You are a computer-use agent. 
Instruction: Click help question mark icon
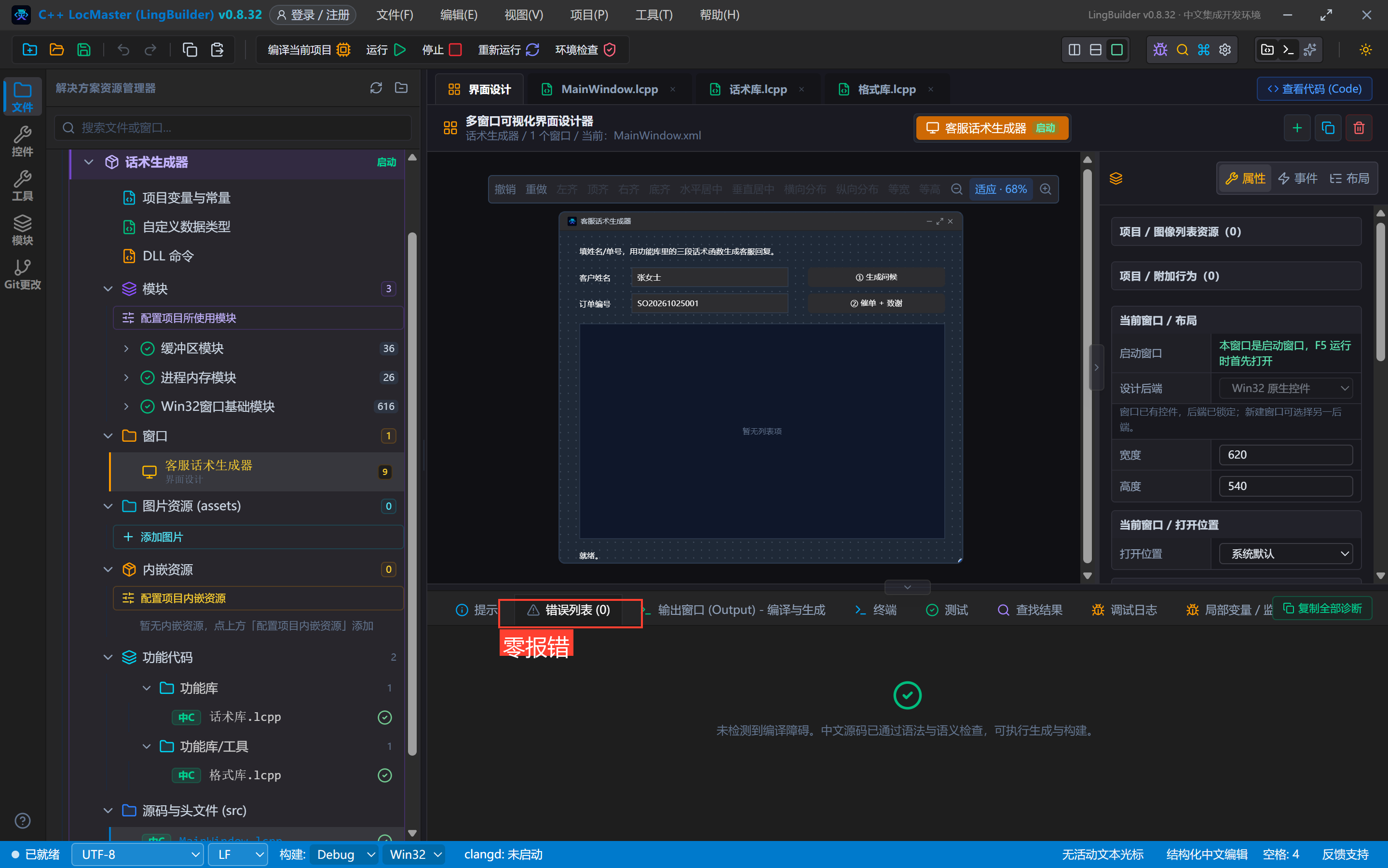pos(22,820)
